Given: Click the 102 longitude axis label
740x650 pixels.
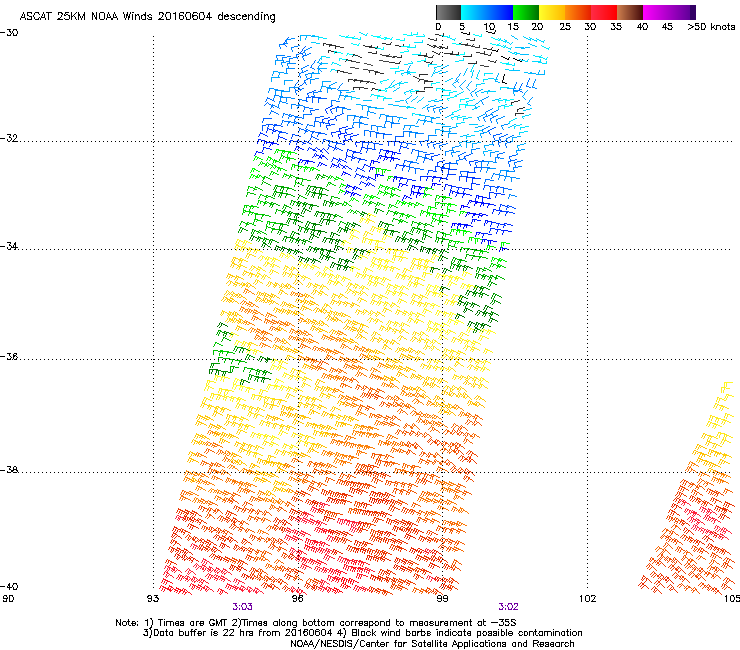Looking at the screenshot, I should tap(587, 599).
